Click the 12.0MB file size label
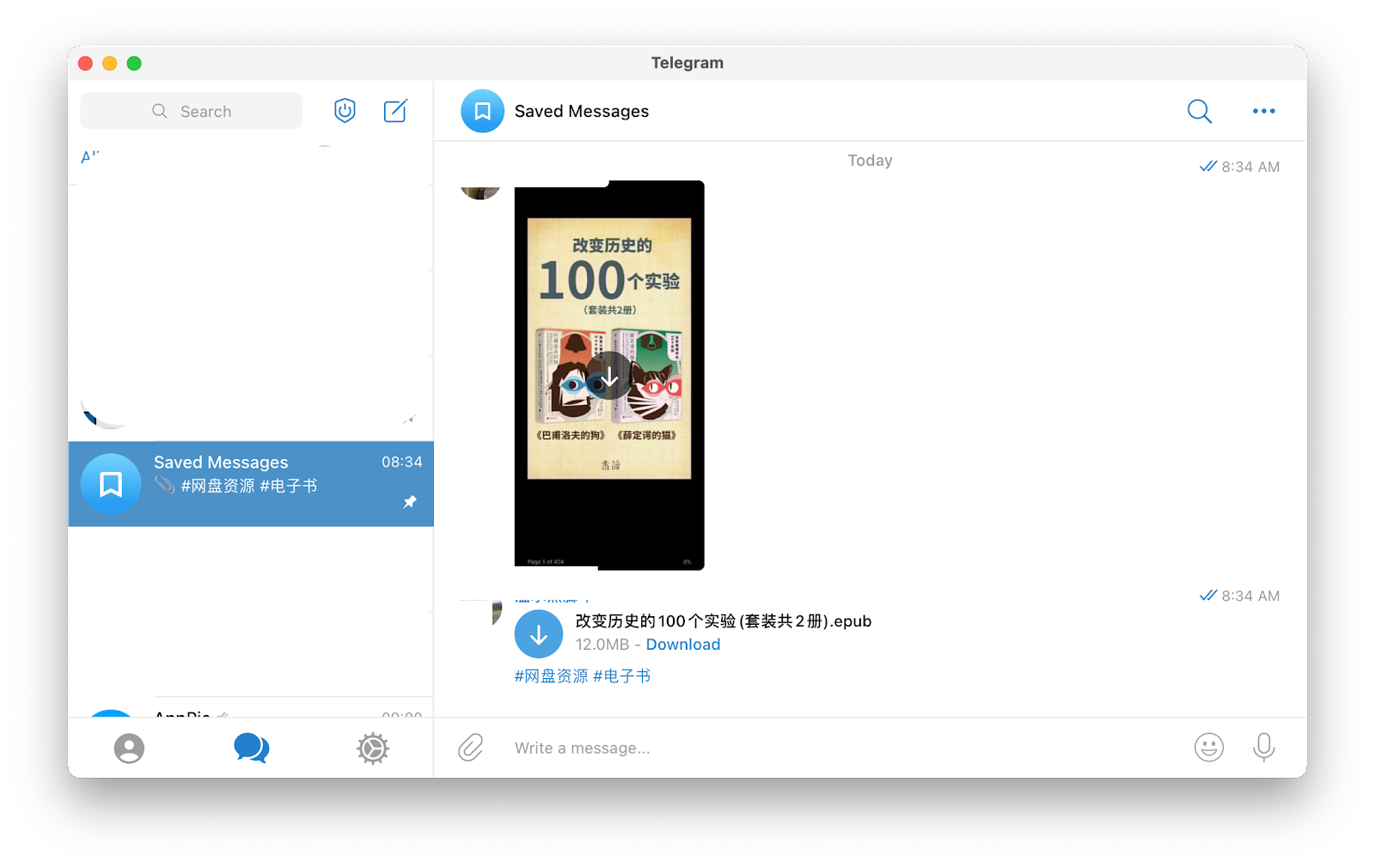 point(602,645)
